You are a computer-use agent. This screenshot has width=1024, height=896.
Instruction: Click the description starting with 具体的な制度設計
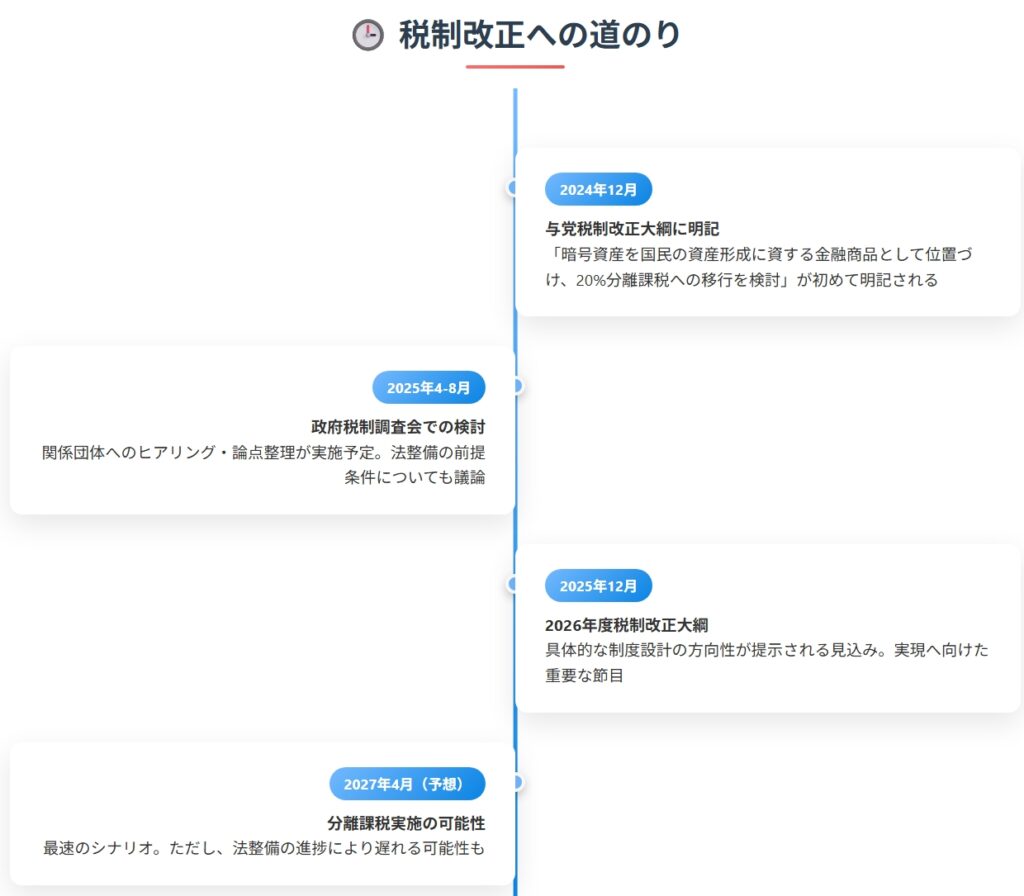(x=766, y=662)
